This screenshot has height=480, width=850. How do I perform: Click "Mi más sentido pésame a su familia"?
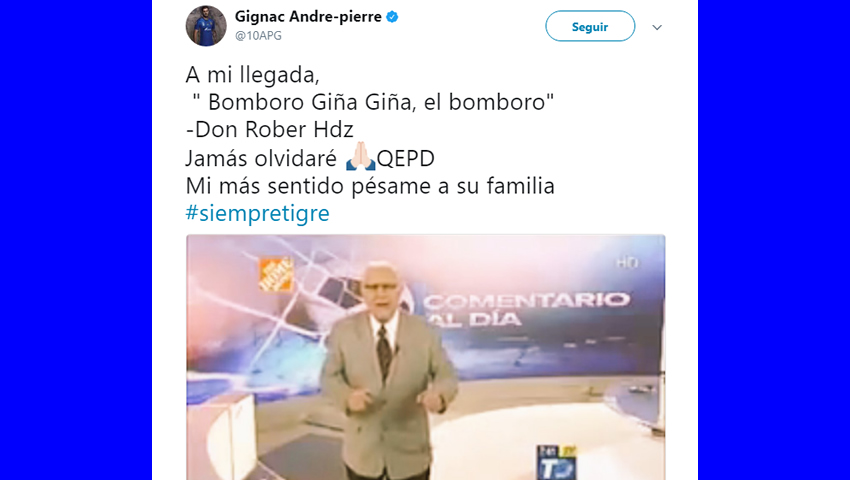(370, 186)
